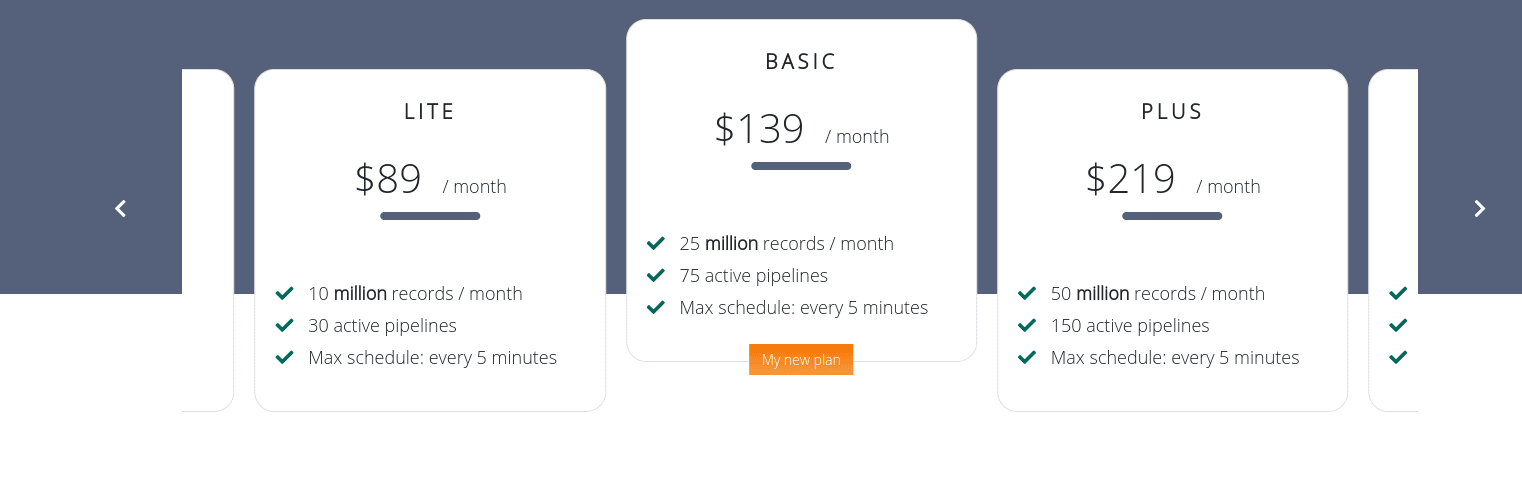Select the LITE plan title

430,112
